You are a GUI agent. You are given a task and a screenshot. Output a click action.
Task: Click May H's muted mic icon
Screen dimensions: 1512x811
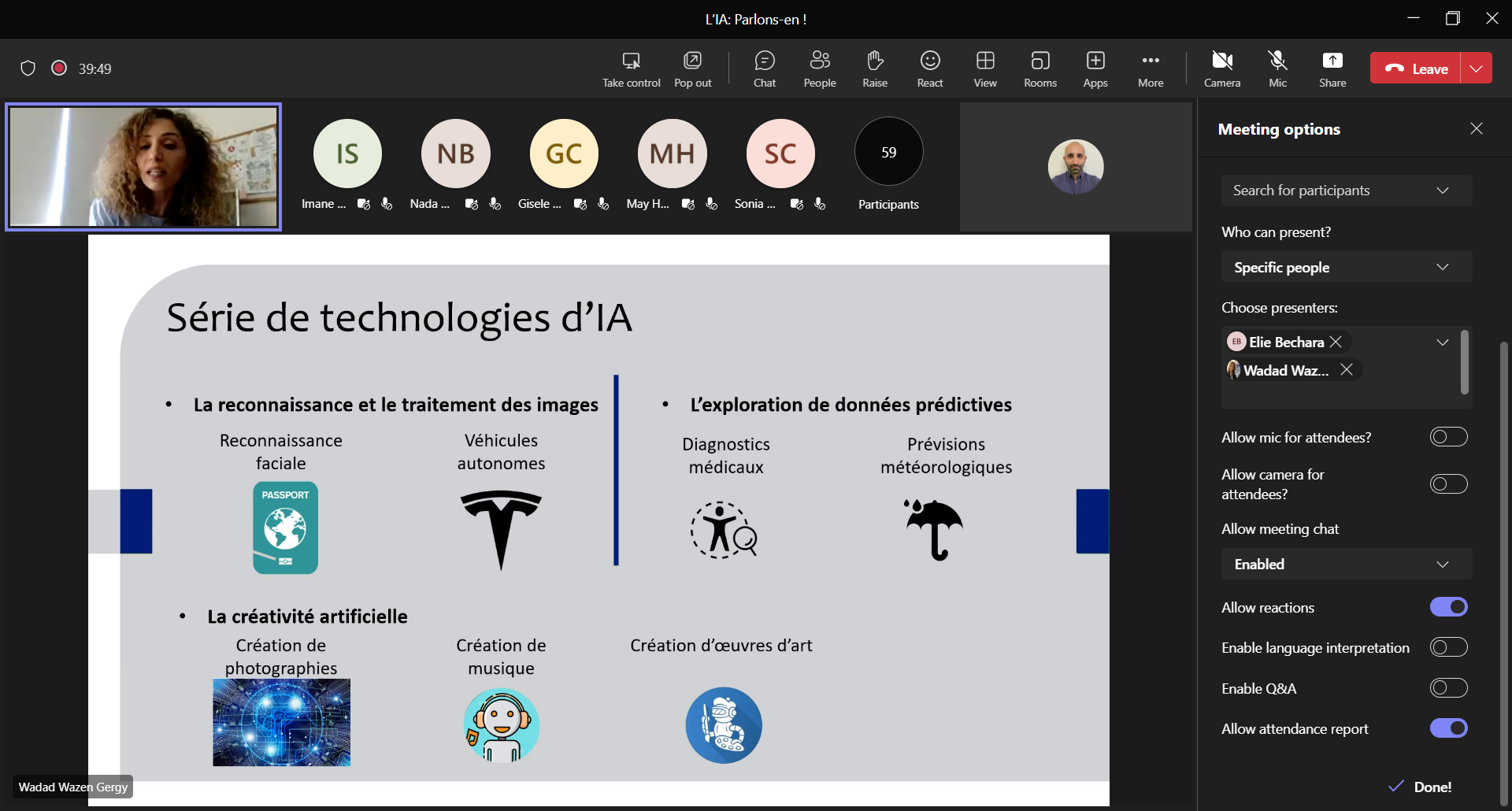coord(711,204)
